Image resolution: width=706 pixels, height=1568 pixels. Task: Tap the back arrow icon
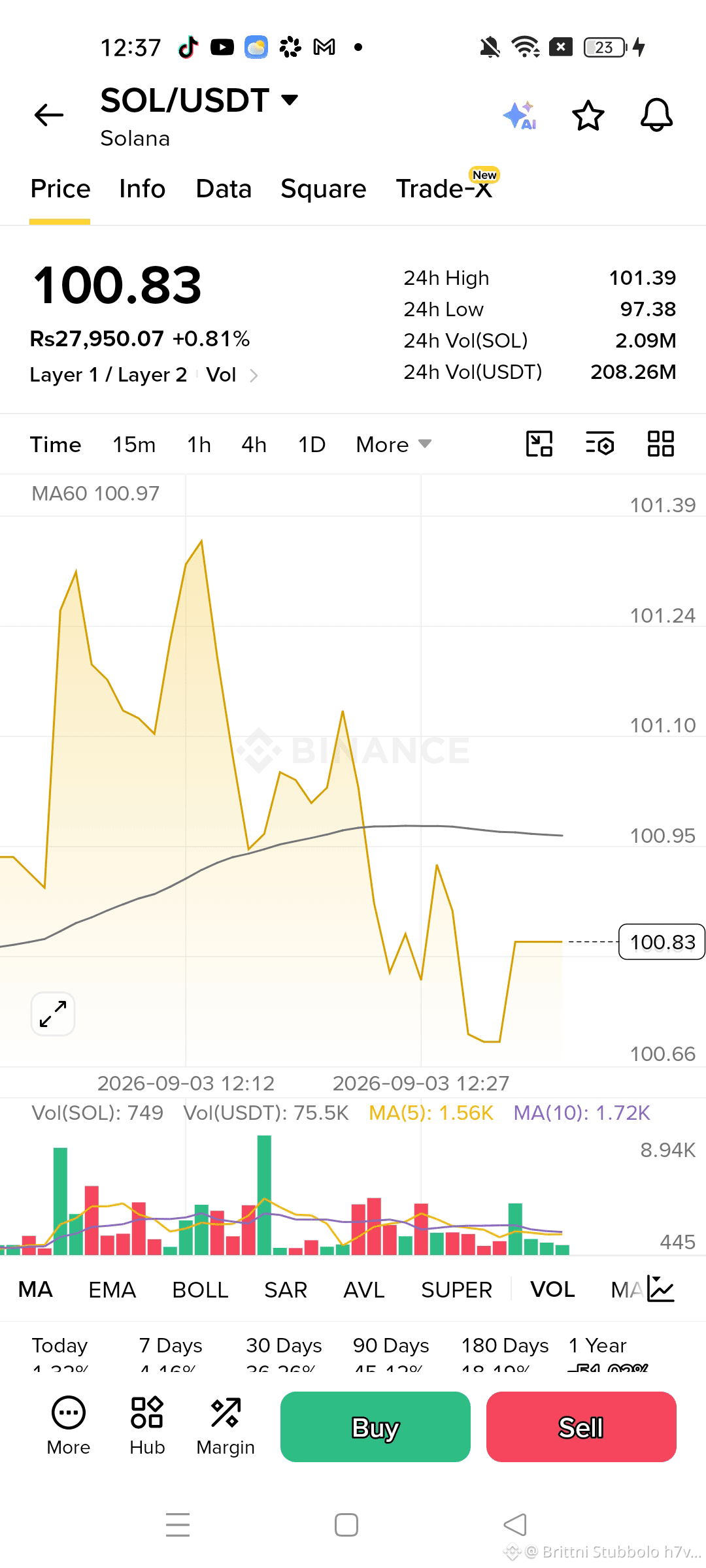[49, 115]
